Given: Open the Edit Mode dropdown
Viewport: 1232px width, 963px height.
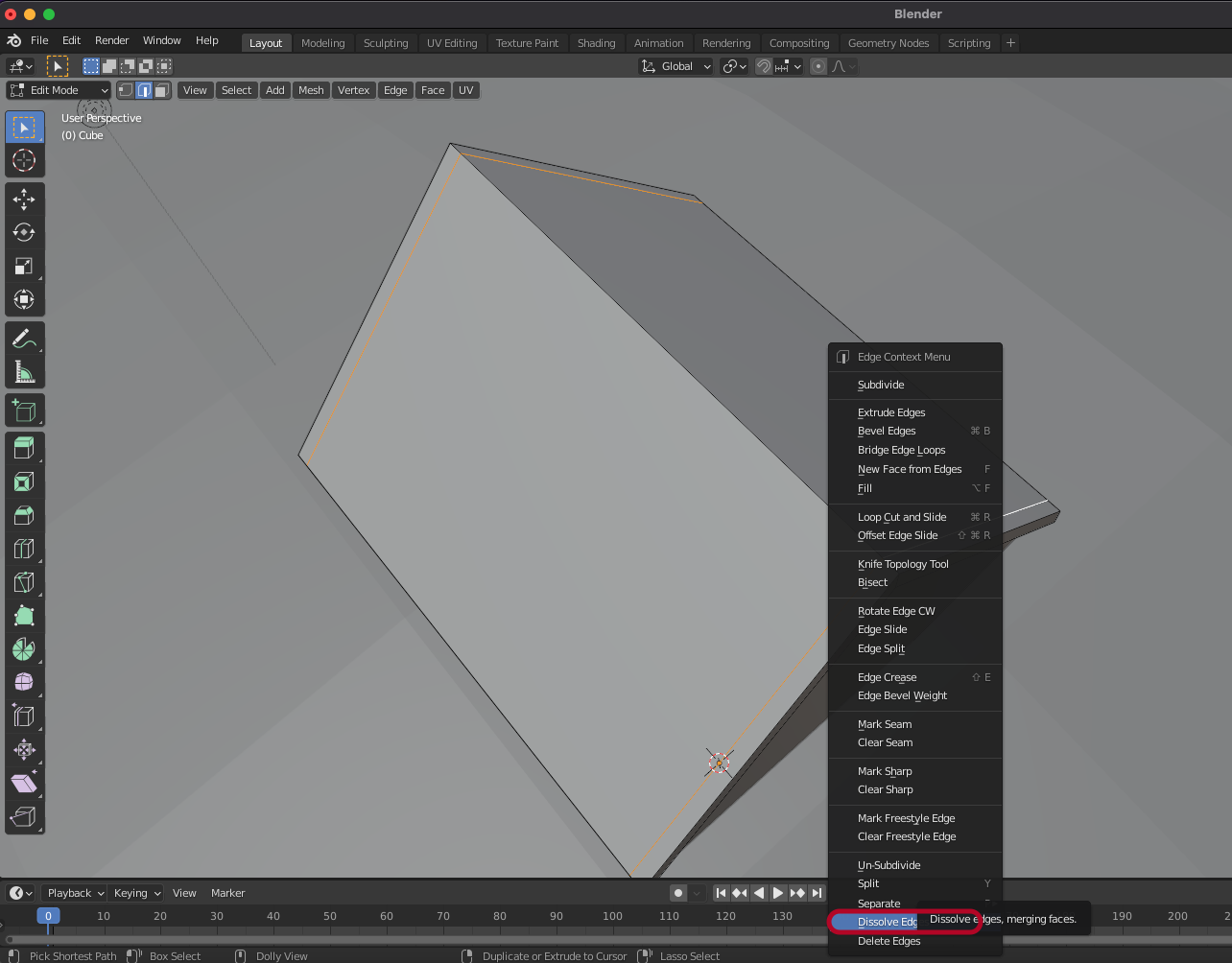Looking at the screenshot, I should pyautogui.click(x=59, y=90).
